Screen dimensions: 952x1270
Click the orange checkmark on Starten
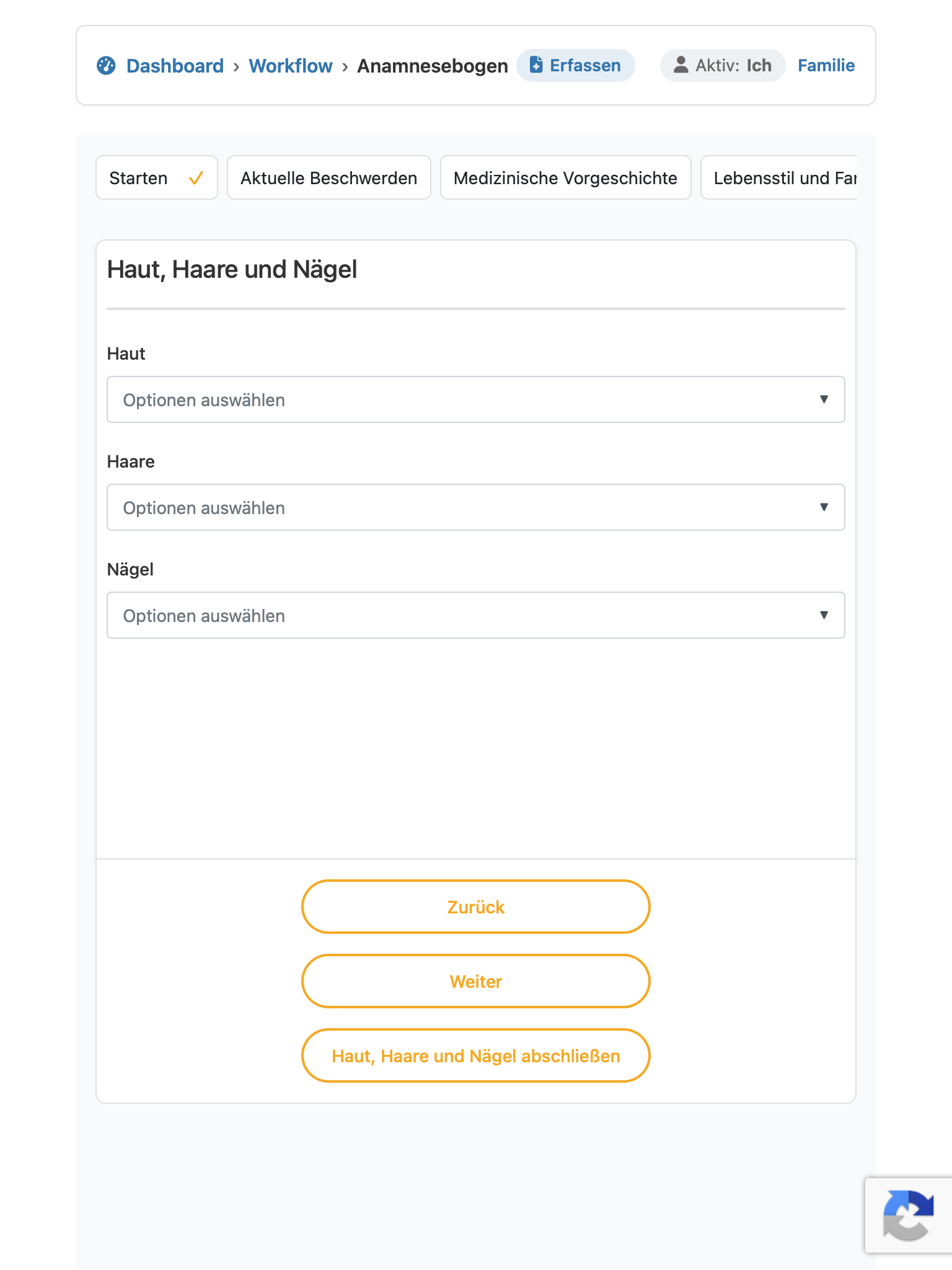pyautogui.click(x=196, y=178)
